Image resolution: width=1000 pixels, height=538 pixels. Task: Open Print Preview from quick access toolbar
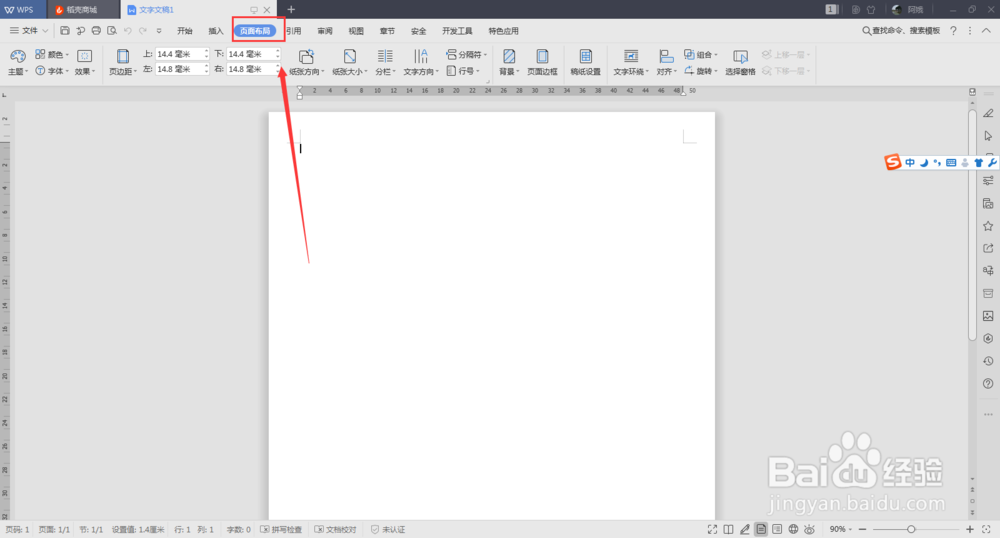click(112, 31)
